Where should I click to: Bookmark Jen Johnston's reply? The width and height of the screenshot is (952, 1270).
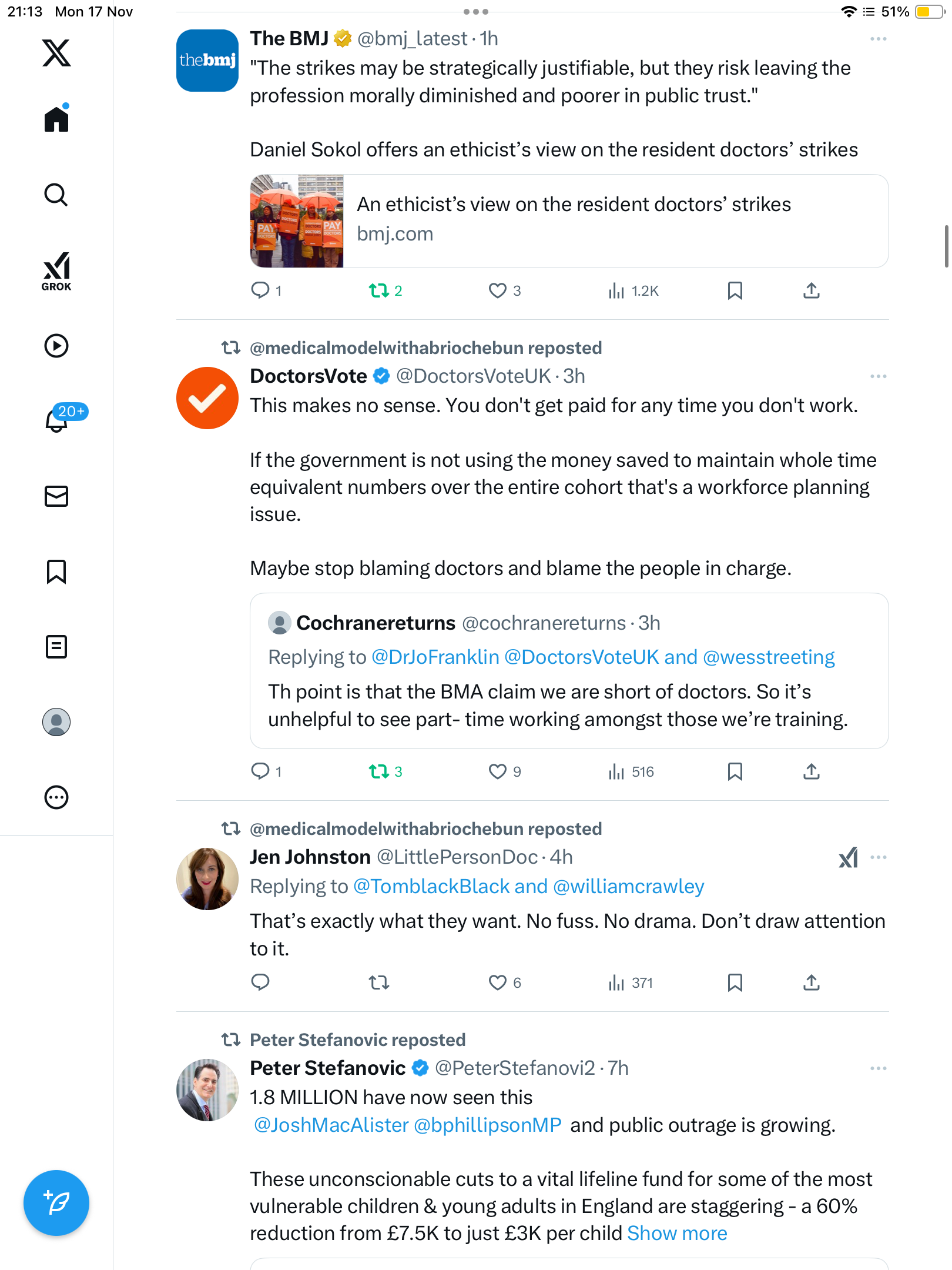(x=735, y=982)
